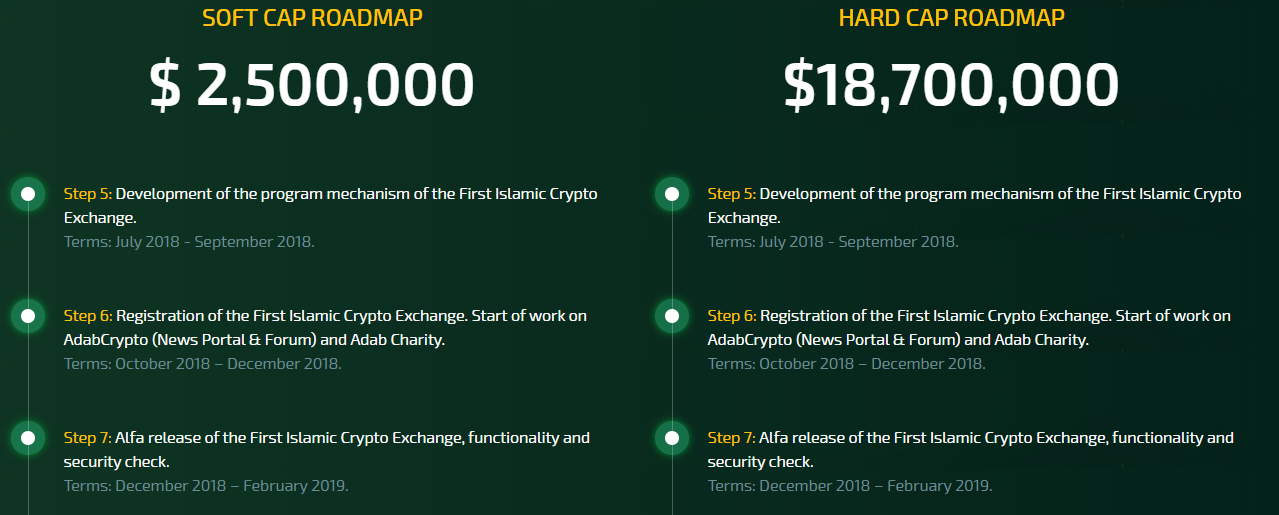Image resolution: width=1279 pixels, height=515 pixels.
Task: Click Hard Cap terms December 2018 – February 2019
Action: [x=850, y=486]
